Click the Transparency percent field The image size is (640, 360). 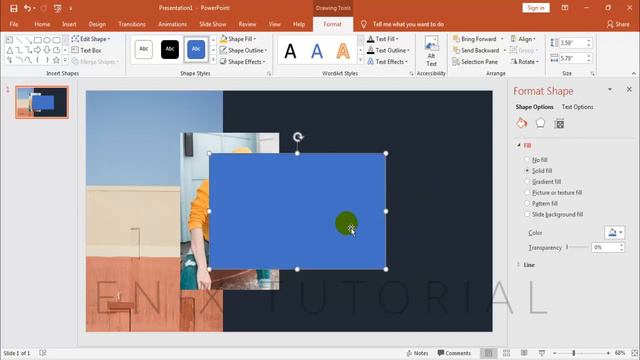pyautogui.click(x=605, y=247)
